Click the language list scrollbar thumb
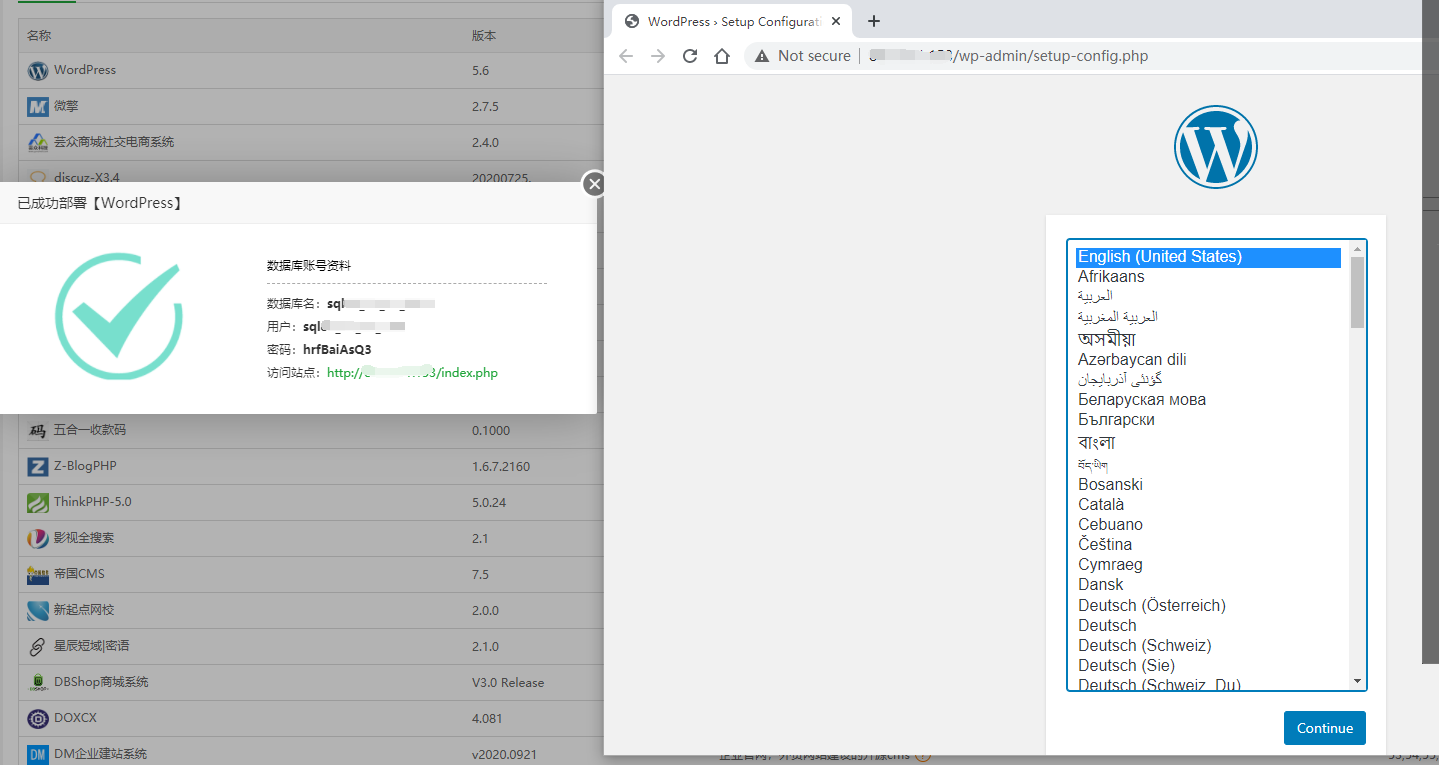 coord(1357,293)
